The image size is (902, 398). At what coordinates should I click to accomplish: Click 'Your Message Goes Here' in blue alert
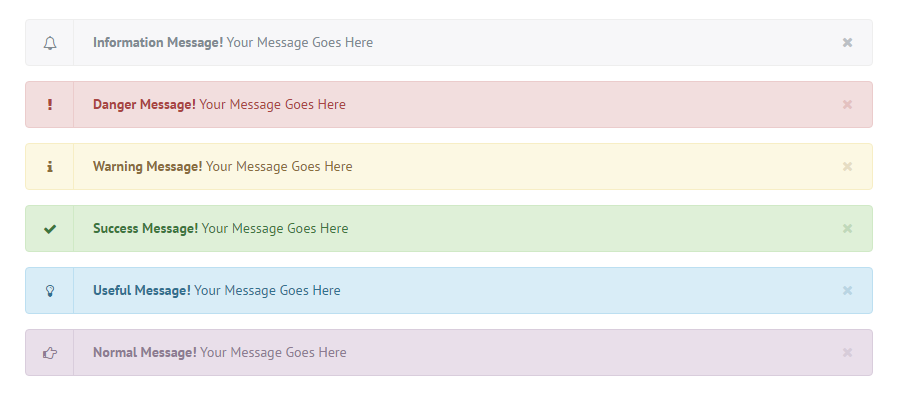[x=267, y=291]
